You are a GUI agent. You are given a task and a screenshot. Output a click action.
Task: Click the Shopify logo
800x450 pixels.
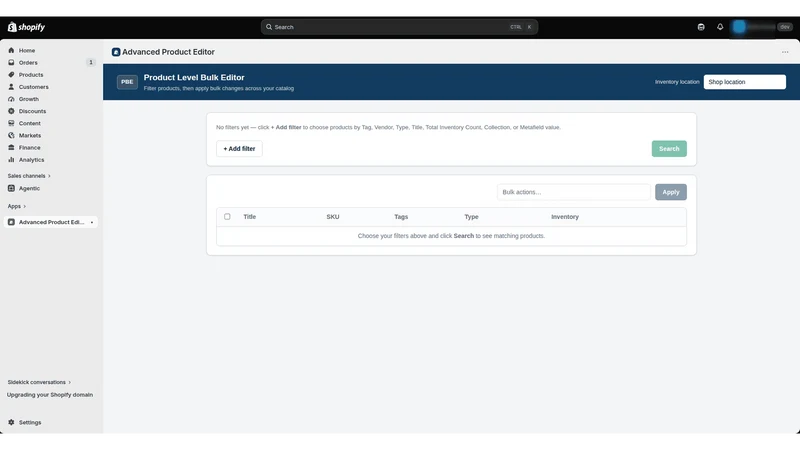[x=26, y=27]
